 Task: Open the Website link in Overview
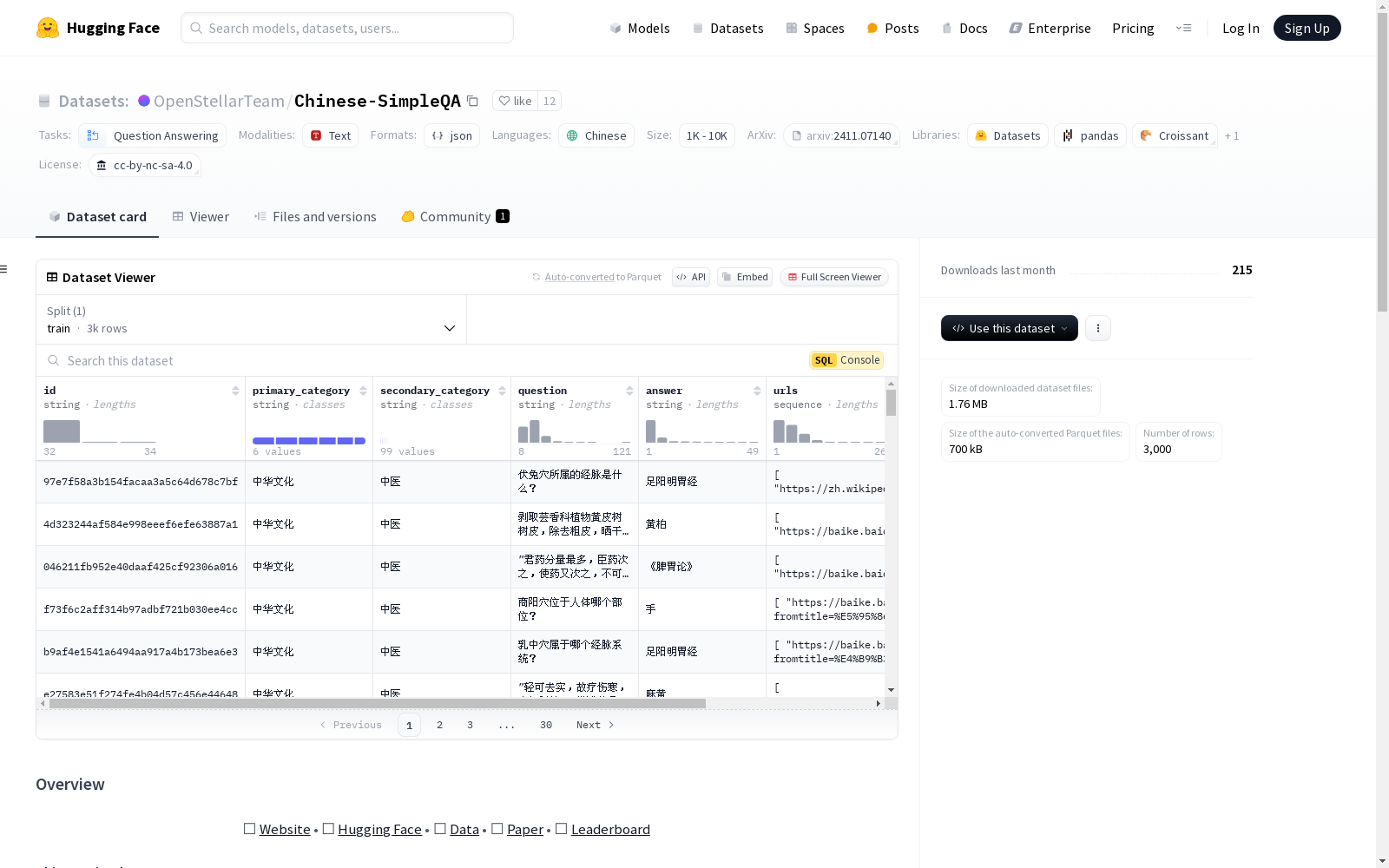coord(285,829)
